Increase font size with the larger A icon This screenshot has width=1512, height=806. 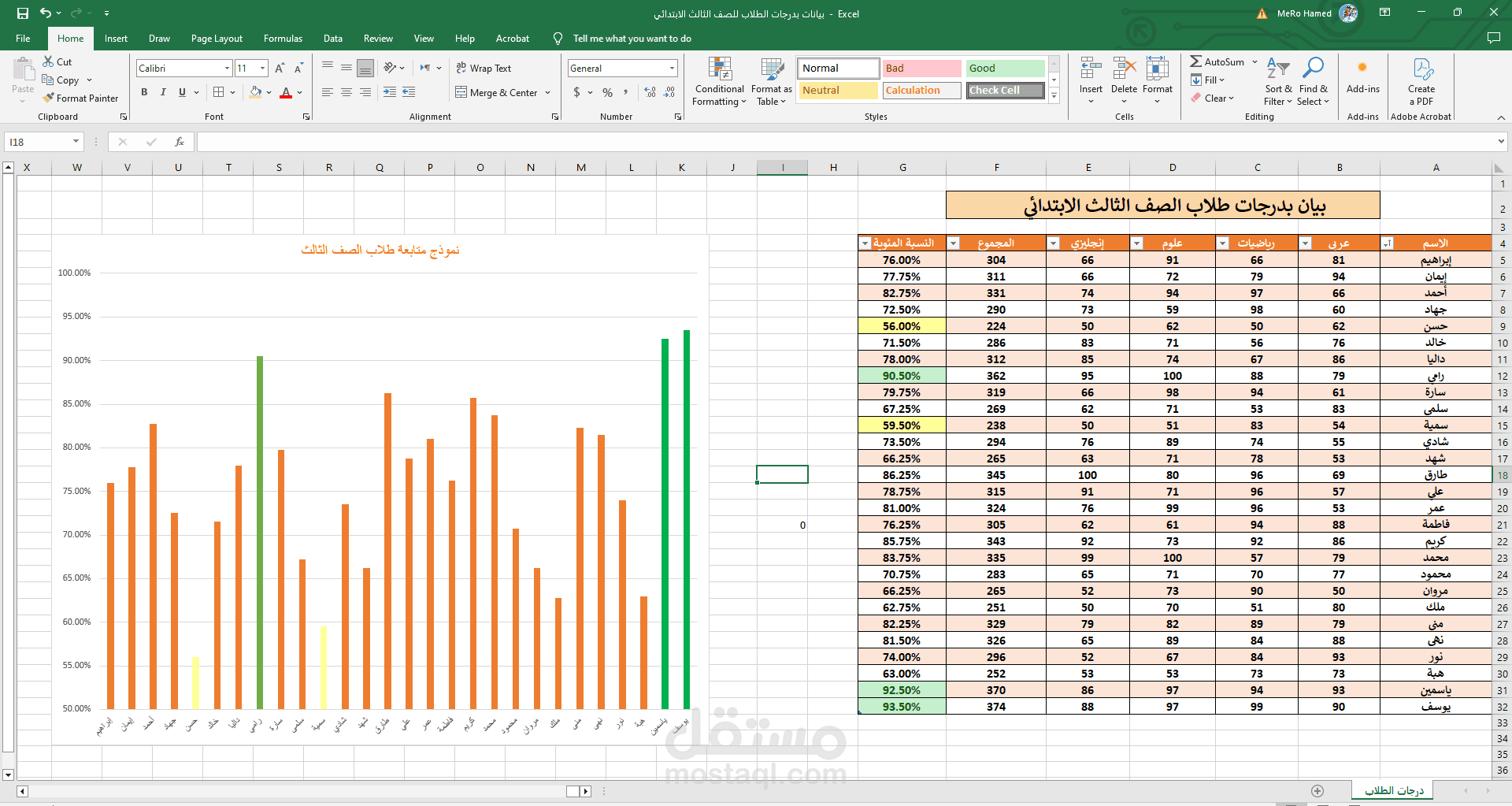[x=280, y=69]
